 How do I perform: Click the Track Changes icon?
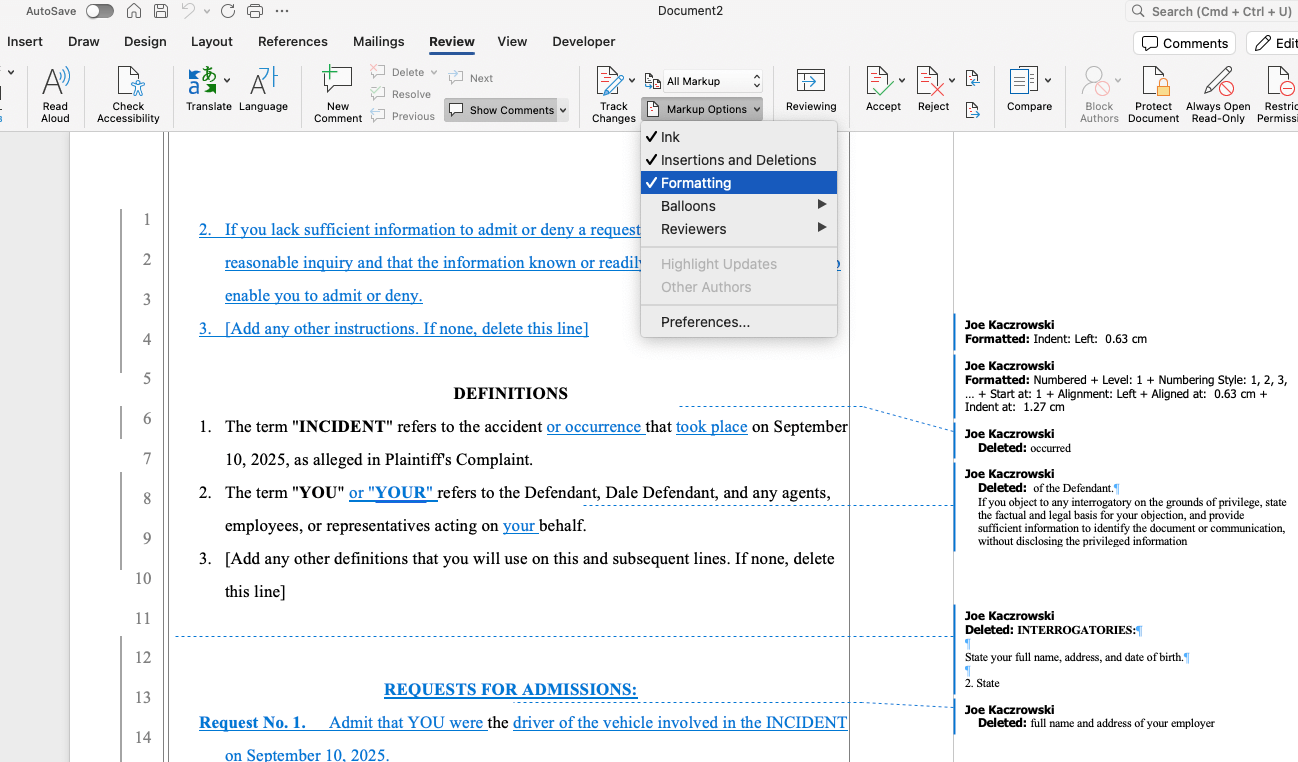[609, 85]
